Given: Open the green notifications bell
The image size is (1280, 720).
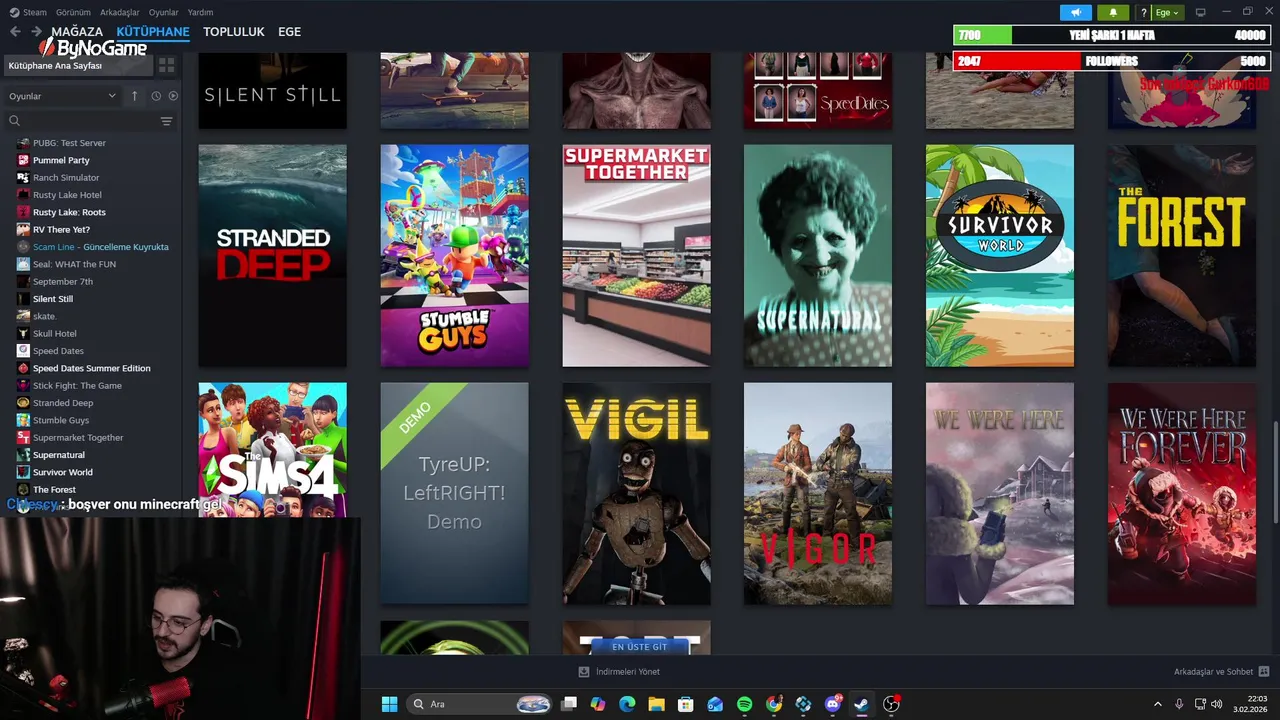Looking at the screenshot, I should (1113, 12).
